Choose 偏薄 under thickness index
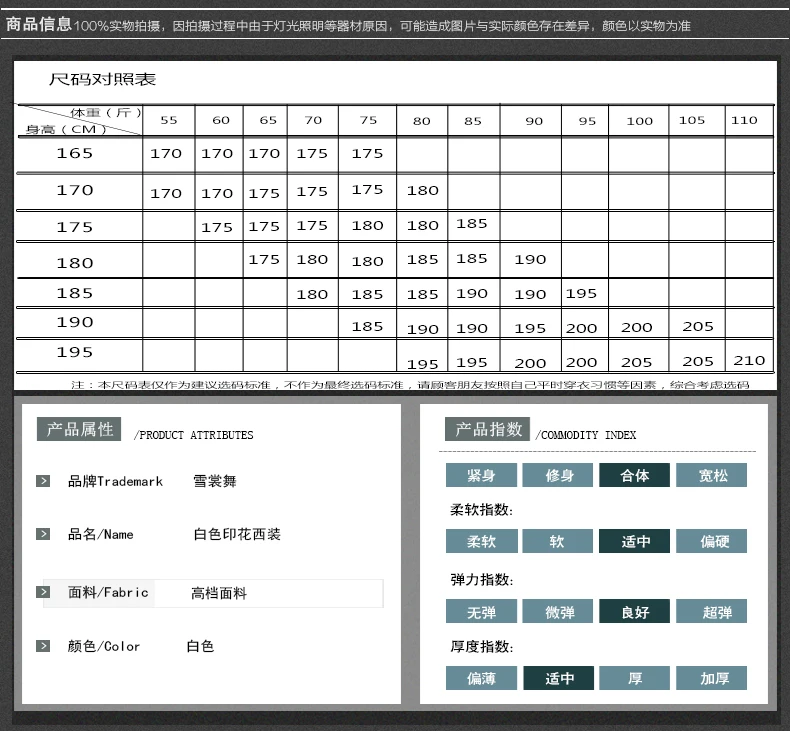Screen dimensions: 790x731 pyautogui.click(x=481, y=678)
